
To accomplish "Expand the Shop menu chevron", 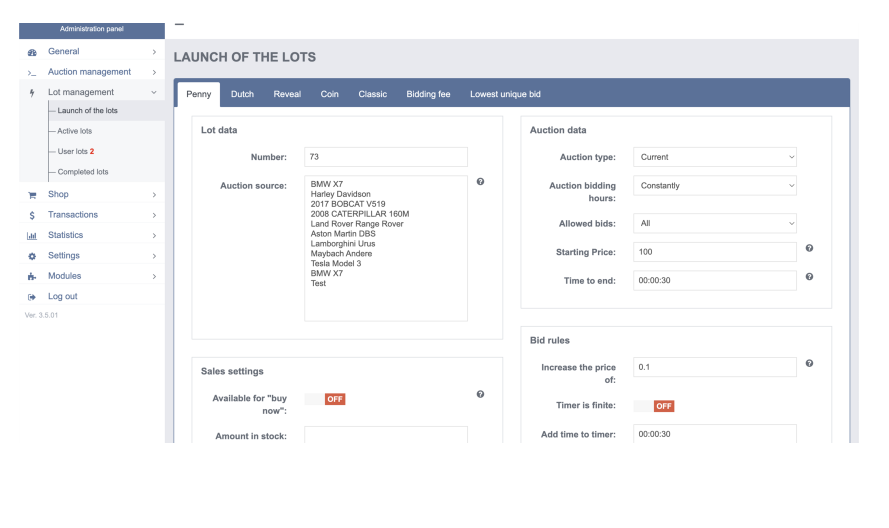I will point(154,195).
